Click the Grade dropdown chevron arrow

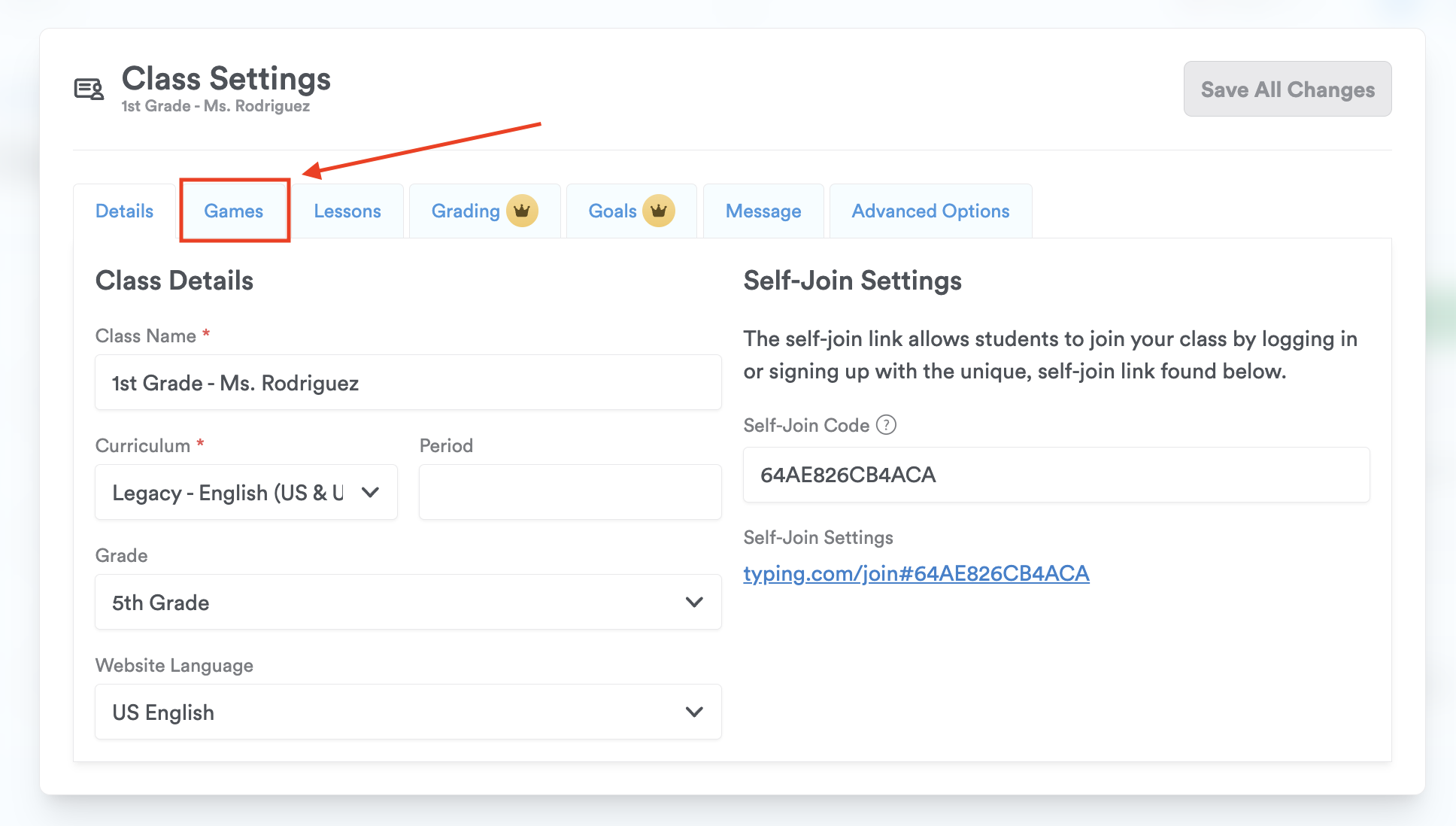[x=694, y=602]
